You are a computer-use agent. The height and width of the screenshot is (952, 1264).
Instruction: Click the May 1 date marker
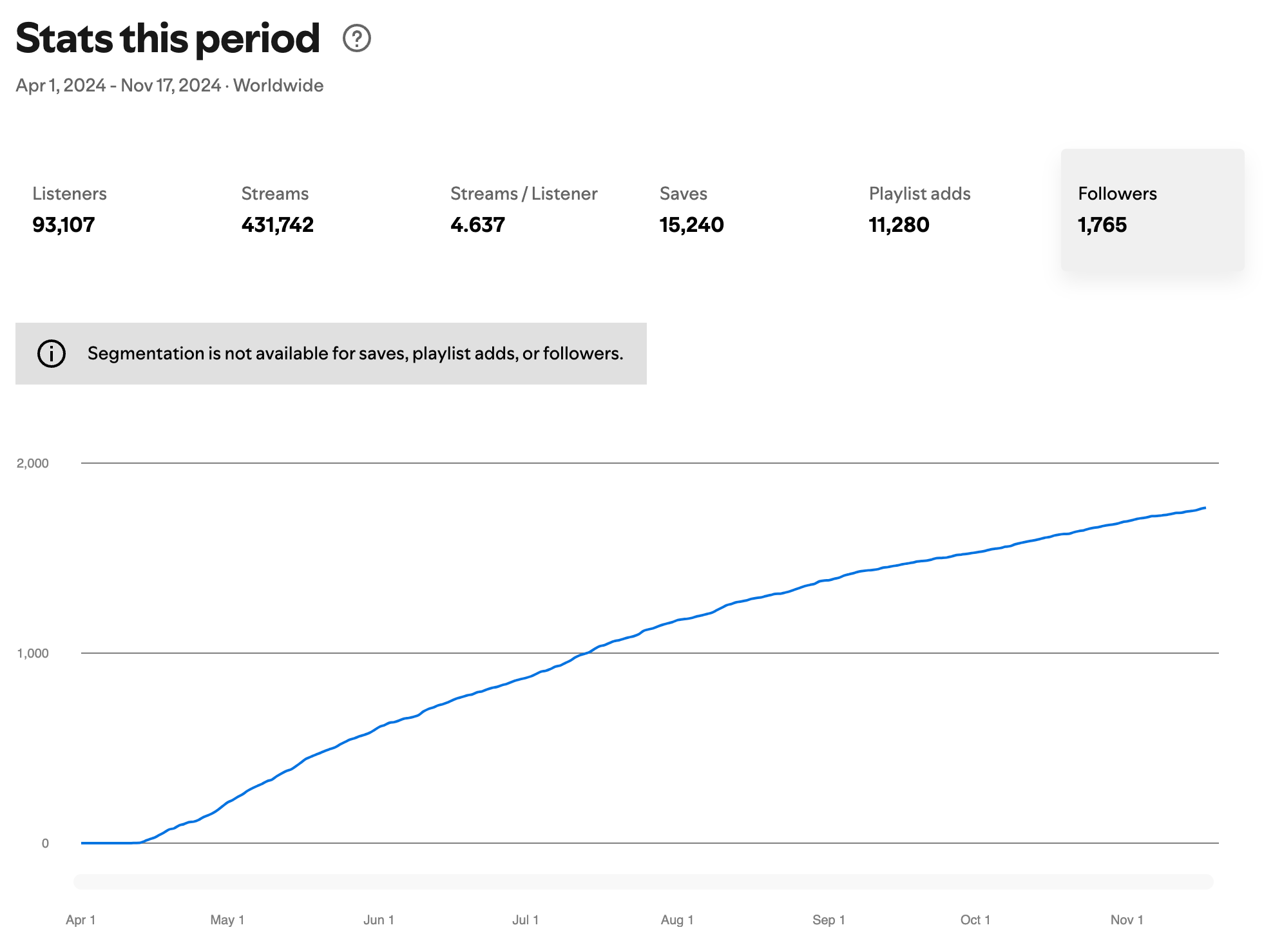pos(227,920)
